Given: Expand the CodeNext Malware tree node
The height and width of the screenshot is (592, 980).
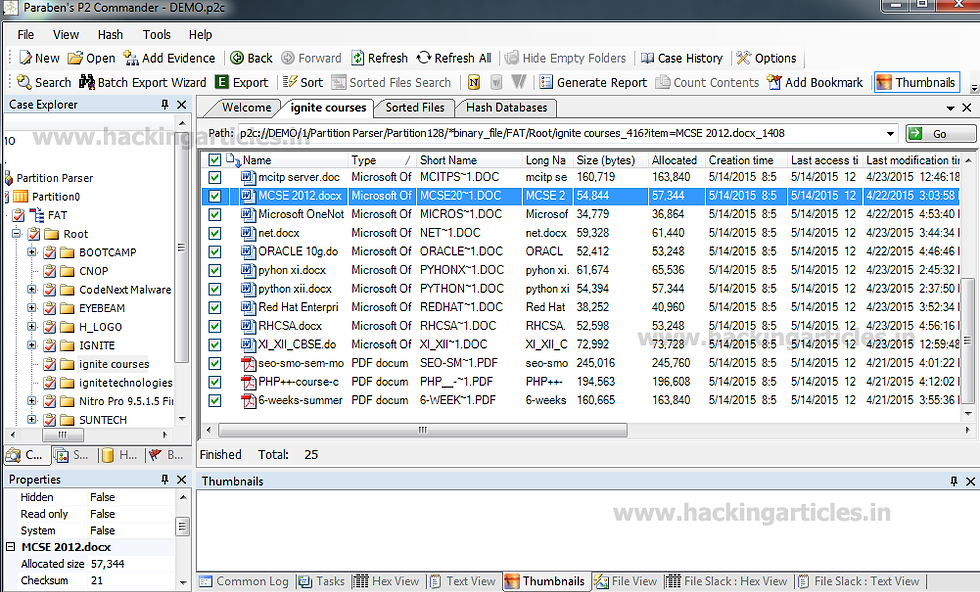Looking at the screenshot, I should (x=32, y=289).
